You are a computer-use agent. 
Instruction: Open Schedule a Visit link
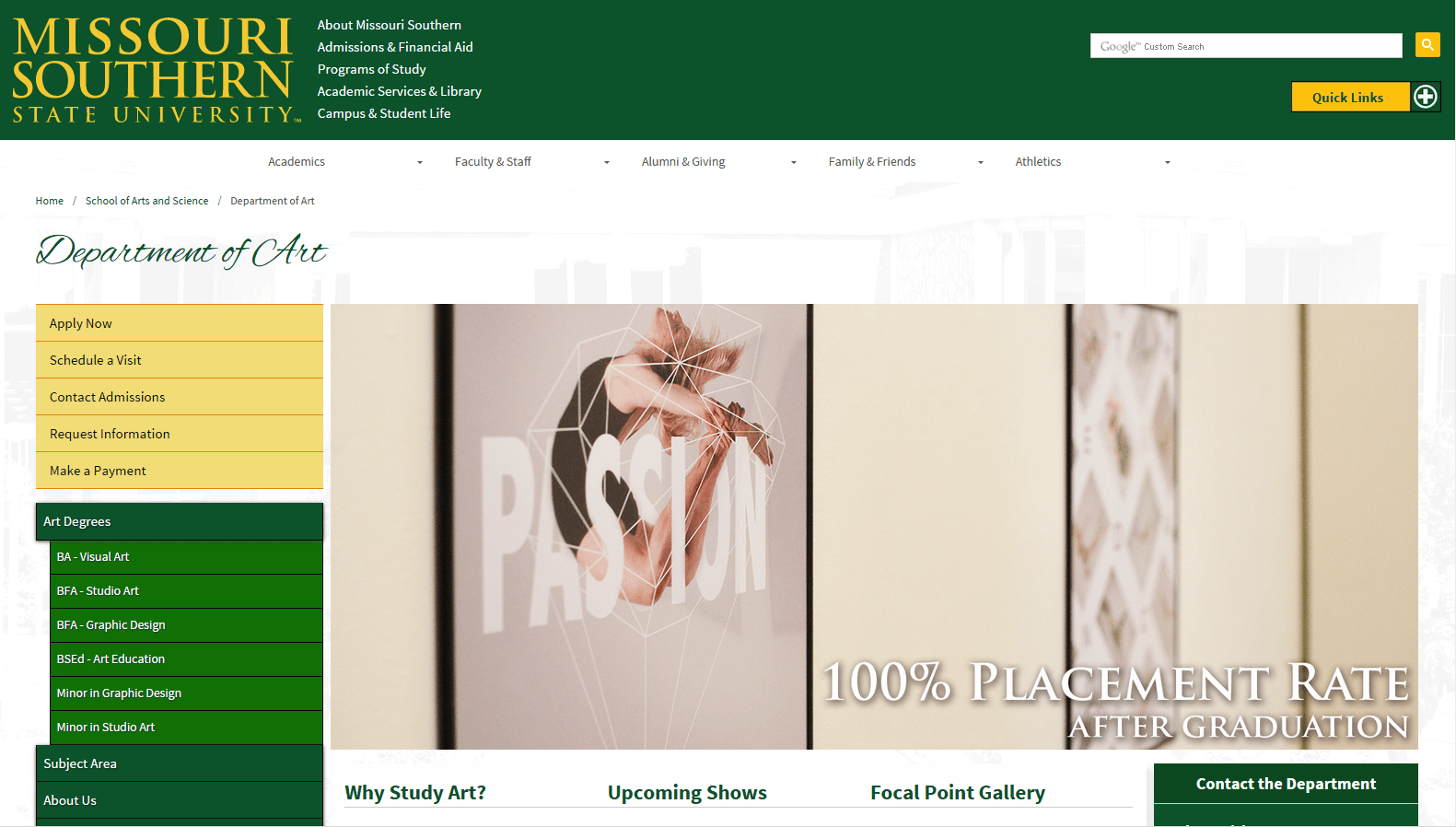pyautogui.click(x=180, y=360)
